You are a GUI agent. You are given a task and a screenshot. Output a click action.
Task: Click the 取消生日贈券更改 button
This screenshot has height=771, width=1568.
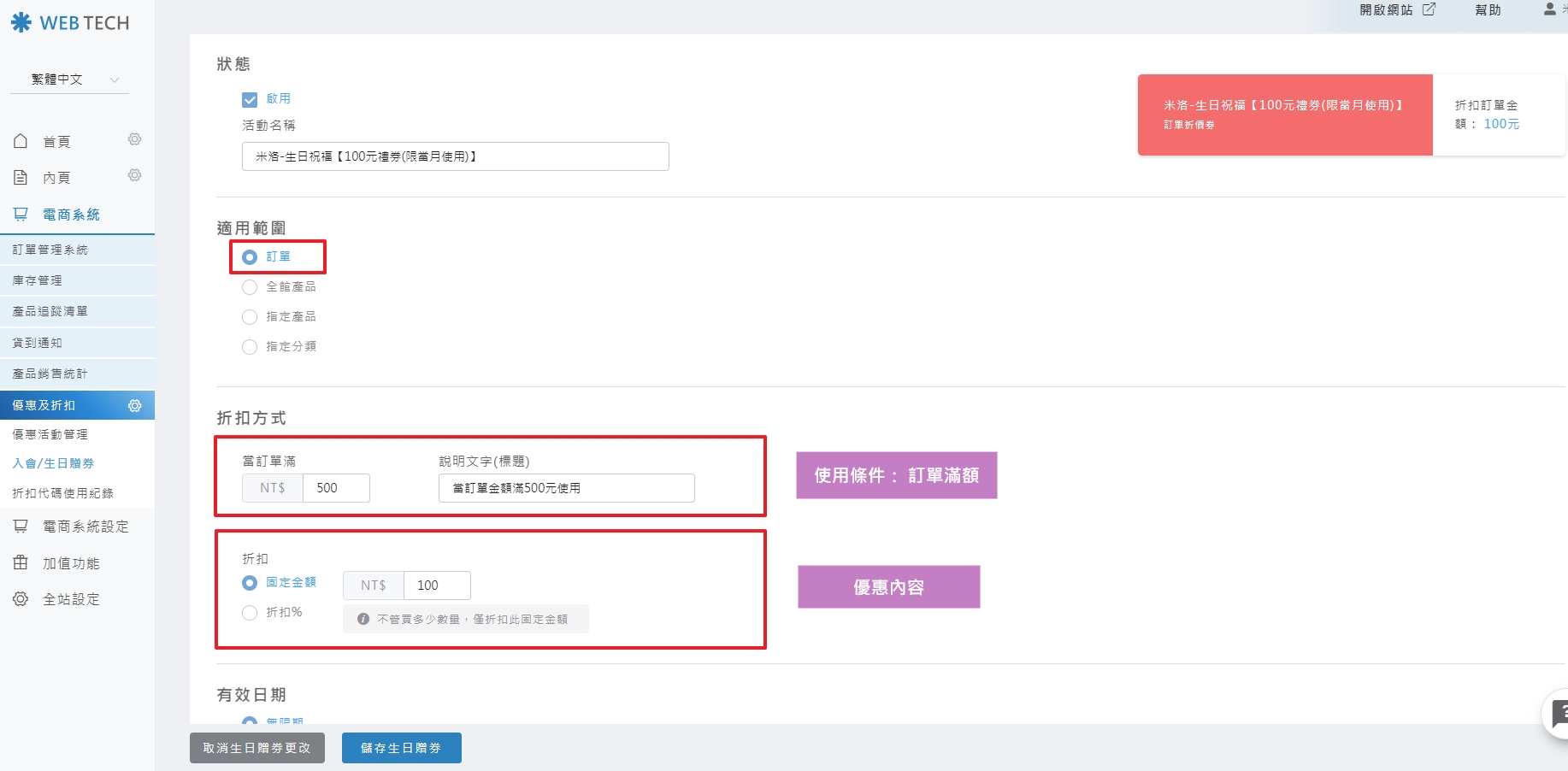[256, 748]
